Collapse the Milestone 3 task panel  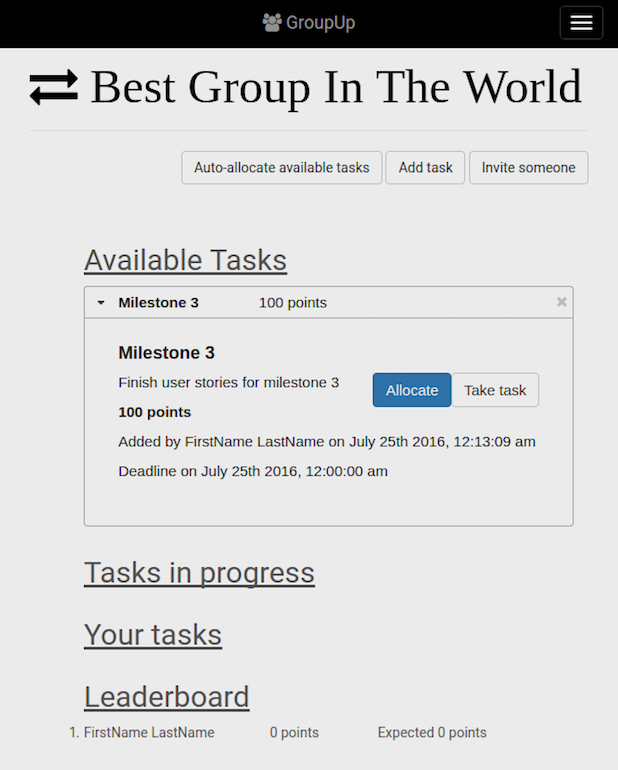[101, 302]
